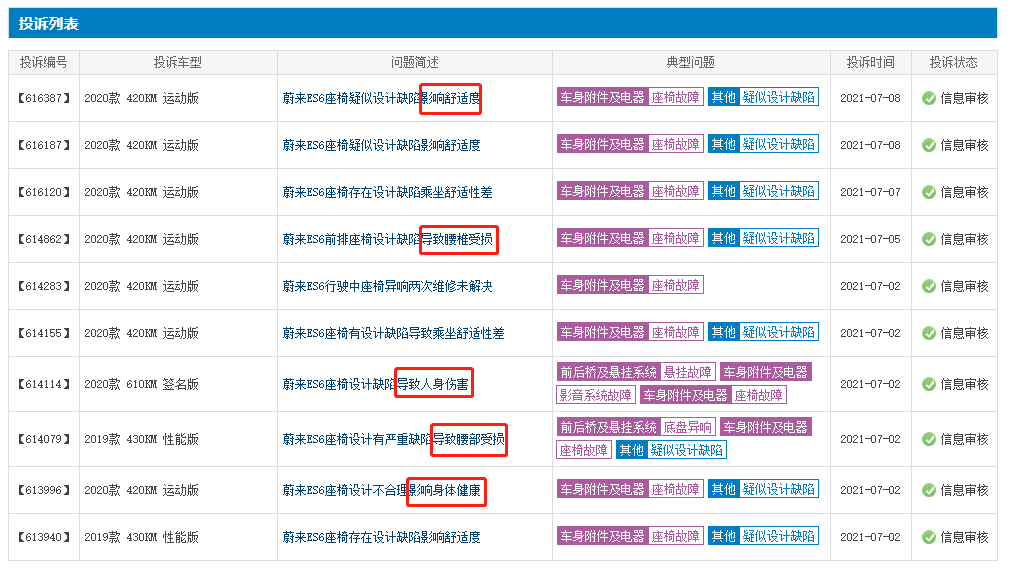Click the 问题简述 column header
Viewport: 1012px width, 573px height.
coord(415,63)
